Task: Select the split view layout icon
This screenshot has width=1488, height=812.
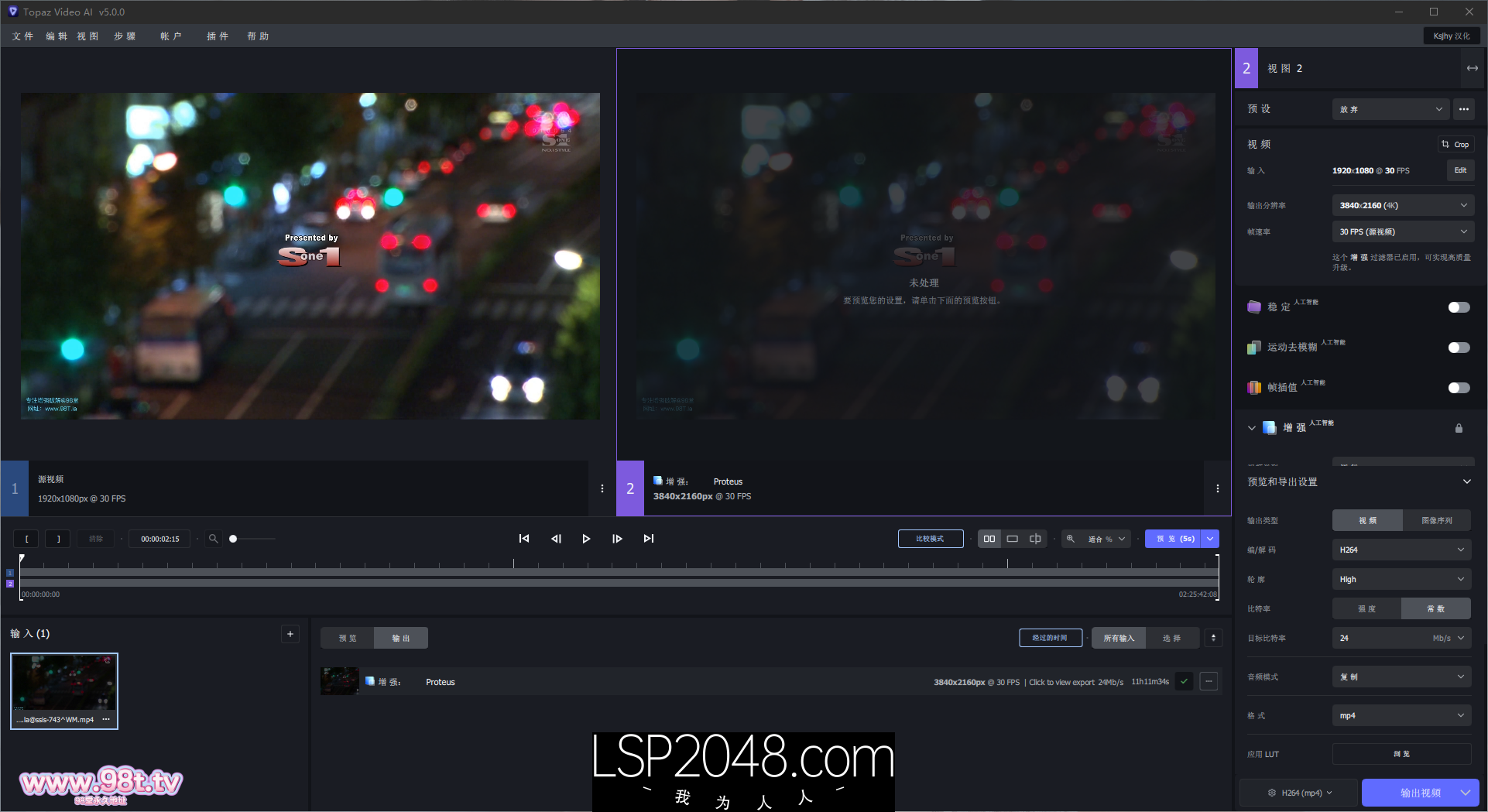Action: pyautogui.click(x=1035, y=539)
